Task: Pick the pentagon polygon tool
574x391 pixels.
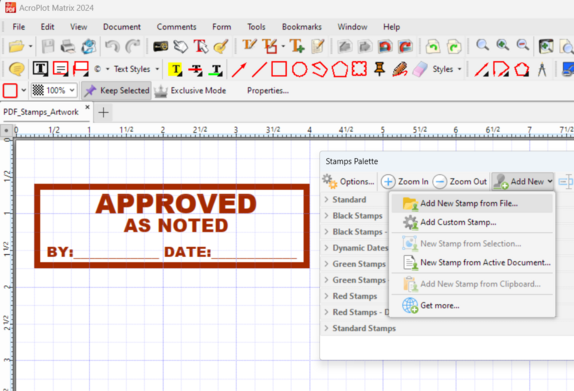Action: (340, 69)
